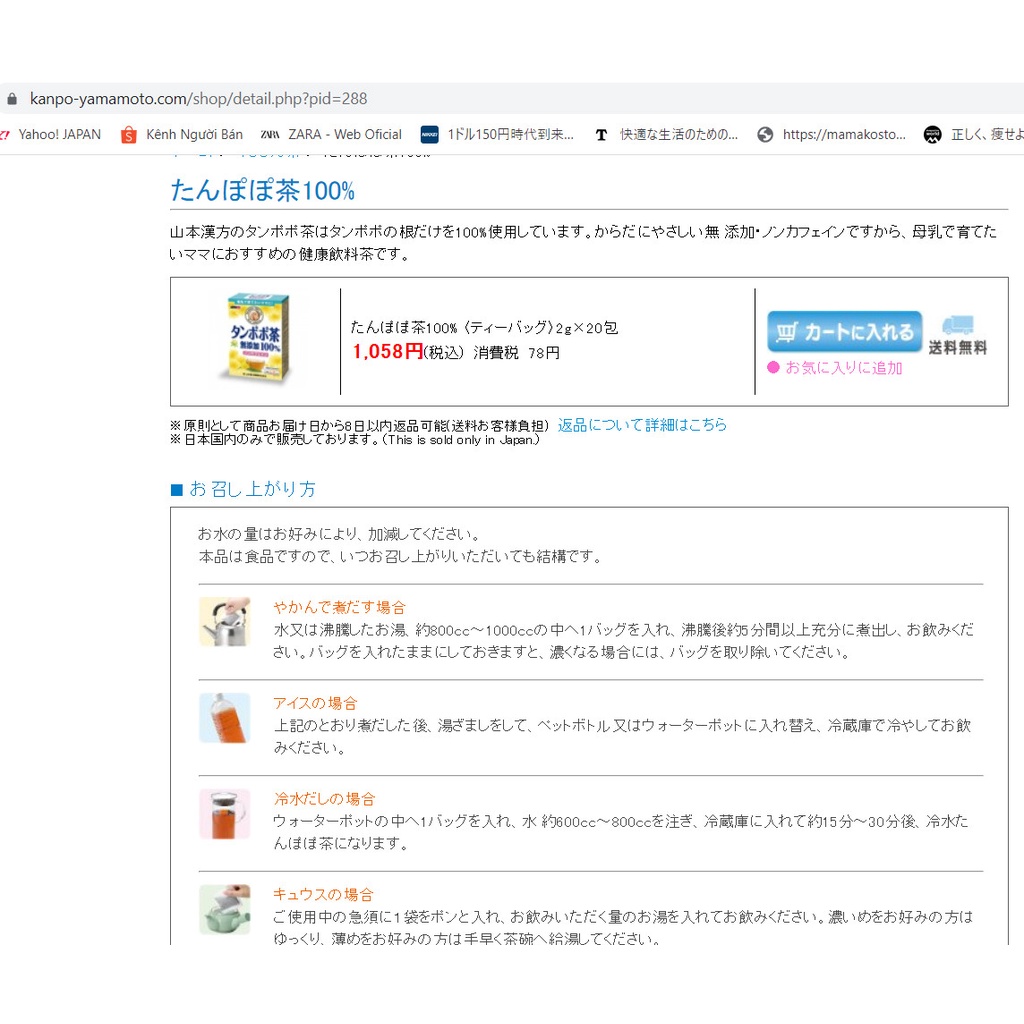Click the T bookmark favicon
The image size is (1024, 1024).
pos(601,135)
